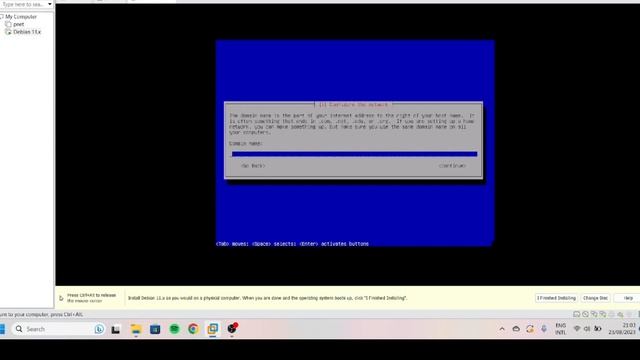Viewport: 640px width, 360px height.
Task: Open volume control in system tray
Action: pos(587,329)
